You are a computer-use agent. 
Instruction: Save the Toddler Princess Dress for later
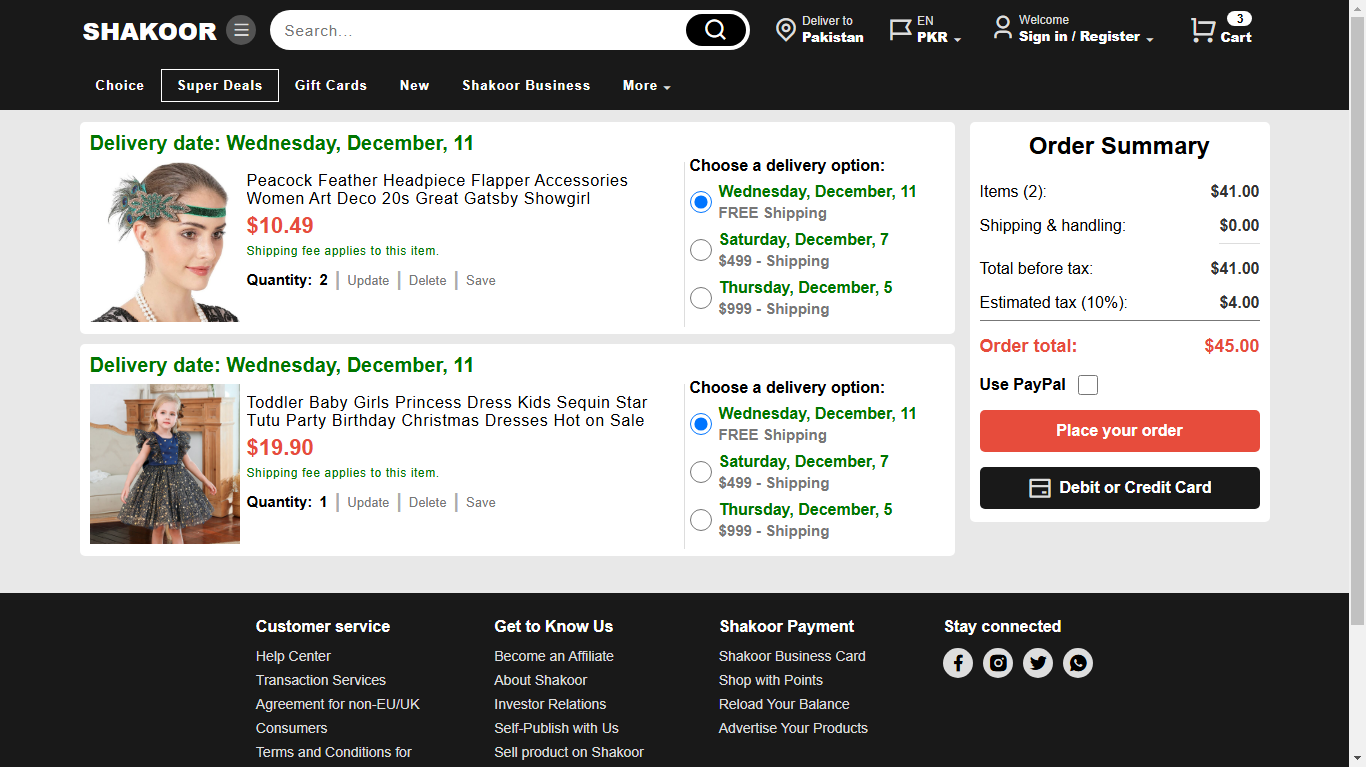[481, 503]
